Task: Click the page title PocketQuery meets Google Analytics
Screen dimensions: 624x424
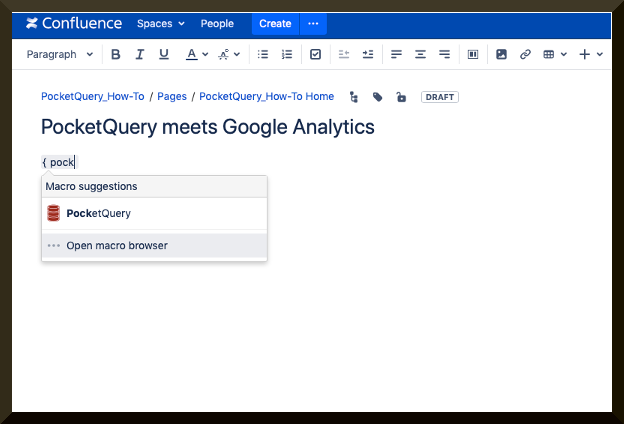Action: coord(208,127)
